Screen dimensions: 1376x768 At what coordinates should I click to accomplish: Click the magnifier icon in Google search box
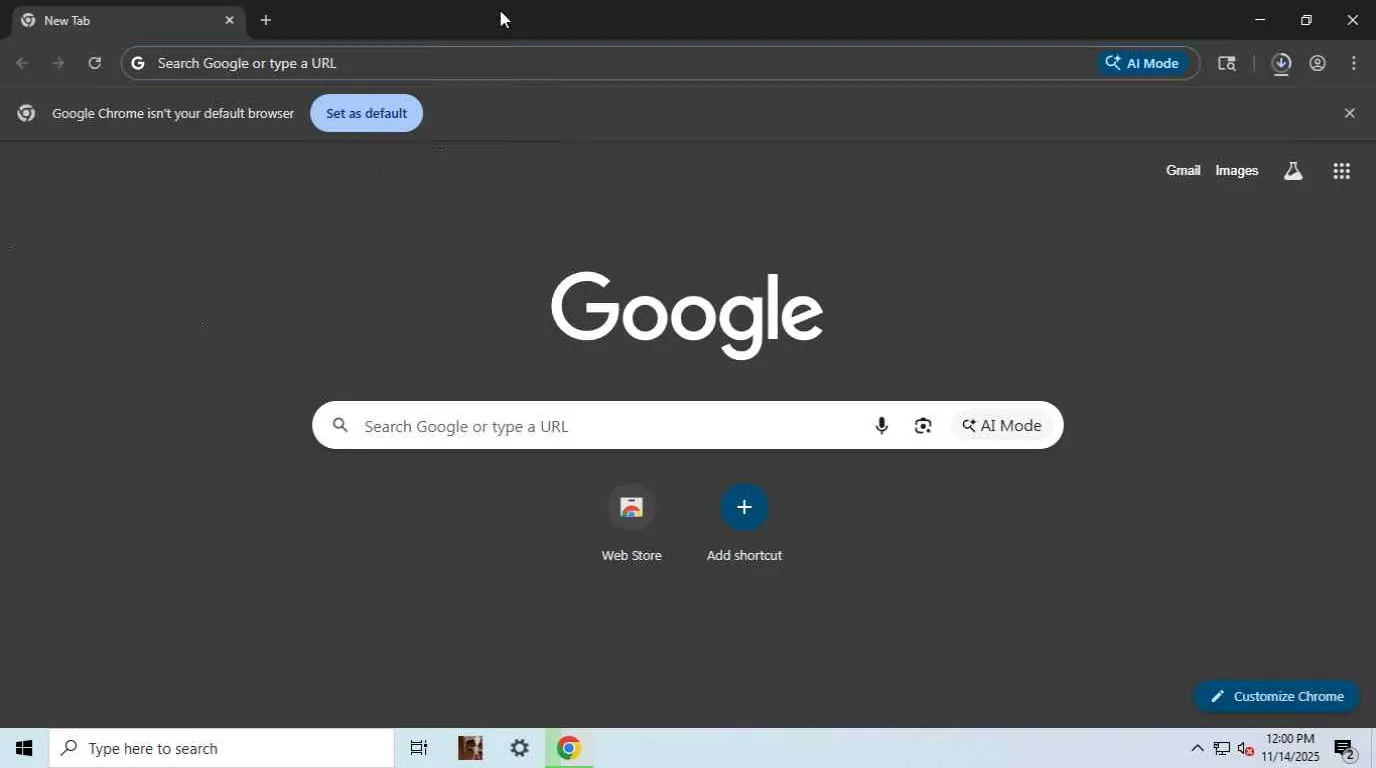340,425
